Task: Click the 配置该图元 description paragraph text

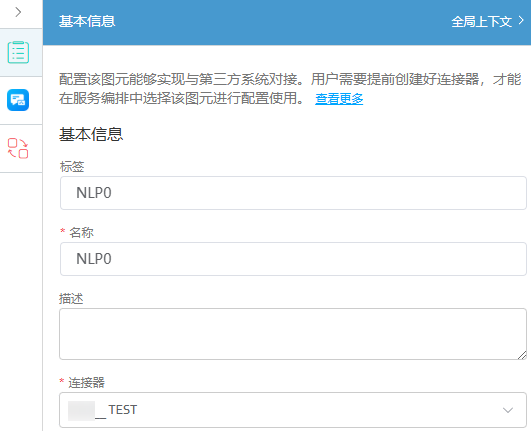Action: (290, 89)
